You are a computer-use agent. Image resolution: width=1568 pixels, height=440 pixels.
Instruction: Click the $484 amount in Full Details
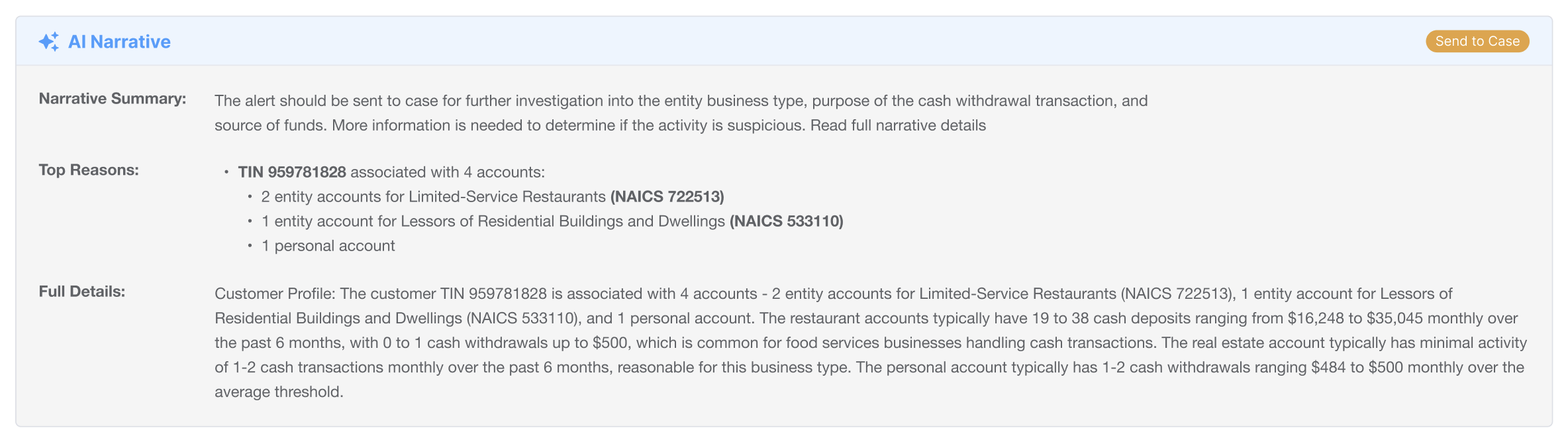(x=1328, y=367)
